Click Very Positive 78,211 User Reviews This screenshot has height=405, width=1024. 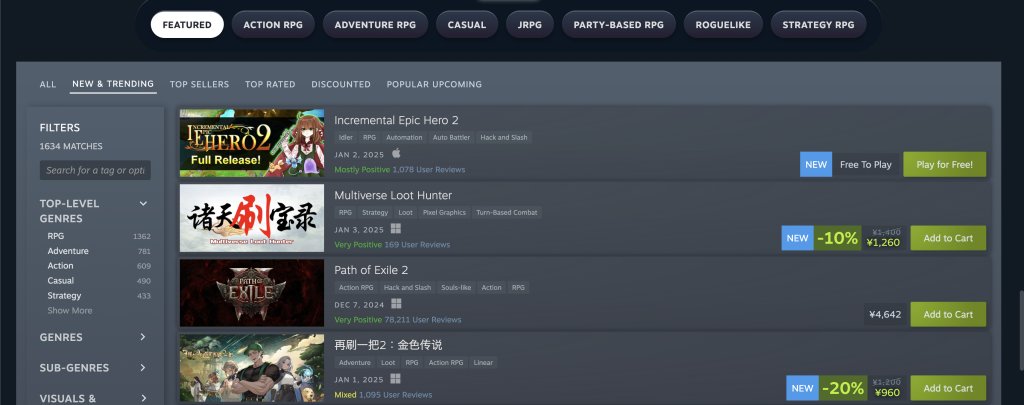398,320
